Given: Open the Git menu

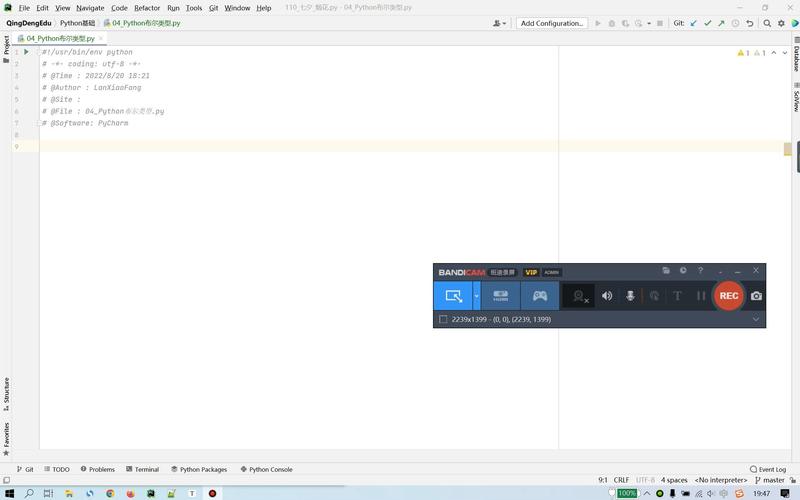Looking at the screenshot, I should 213,8.
